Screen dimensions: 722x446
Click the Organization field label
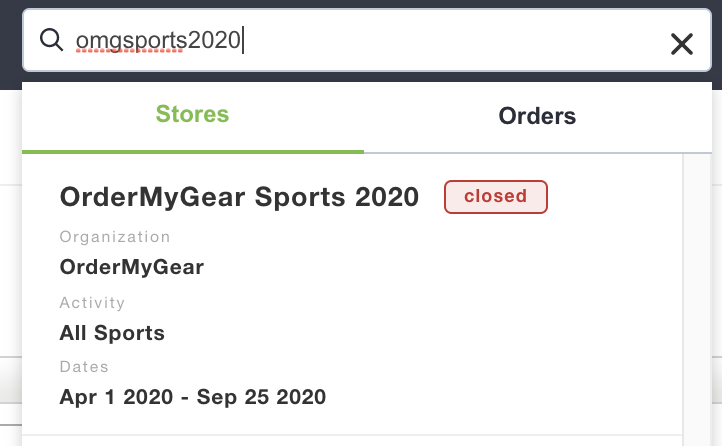coord(115,237)
